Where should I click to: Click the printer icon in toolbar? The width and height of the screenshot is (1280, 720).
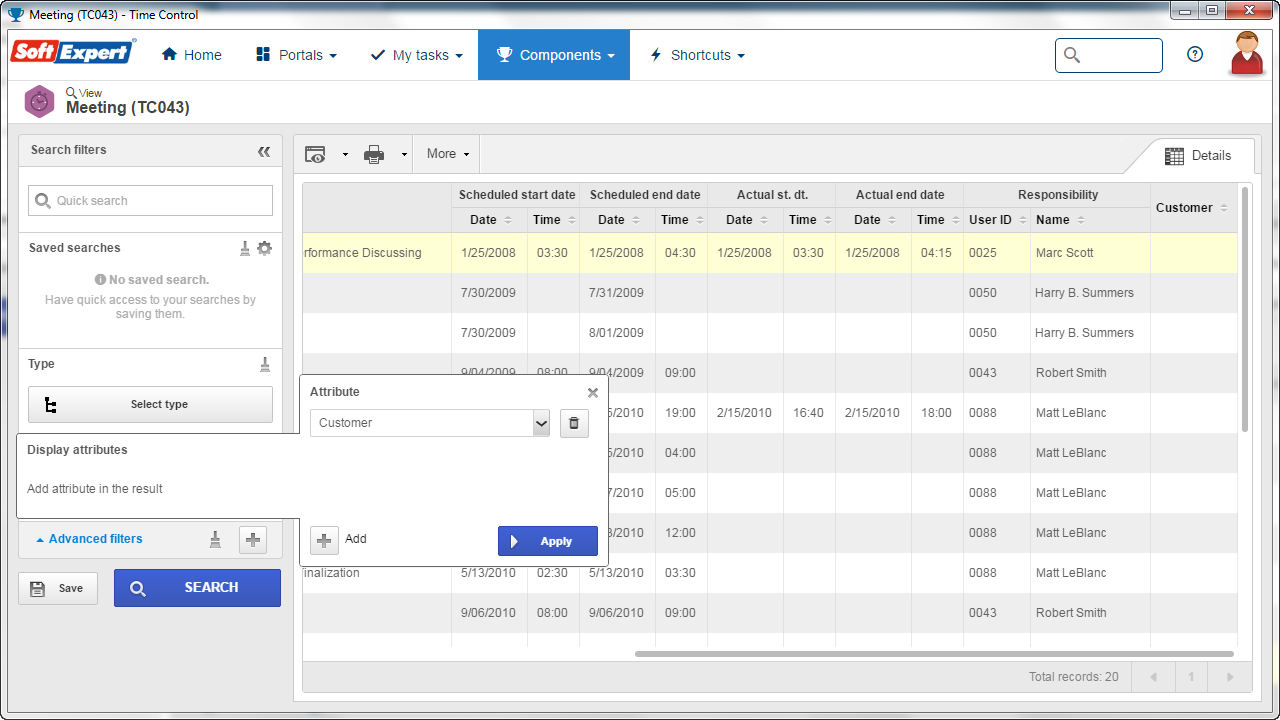click(374, 154)
